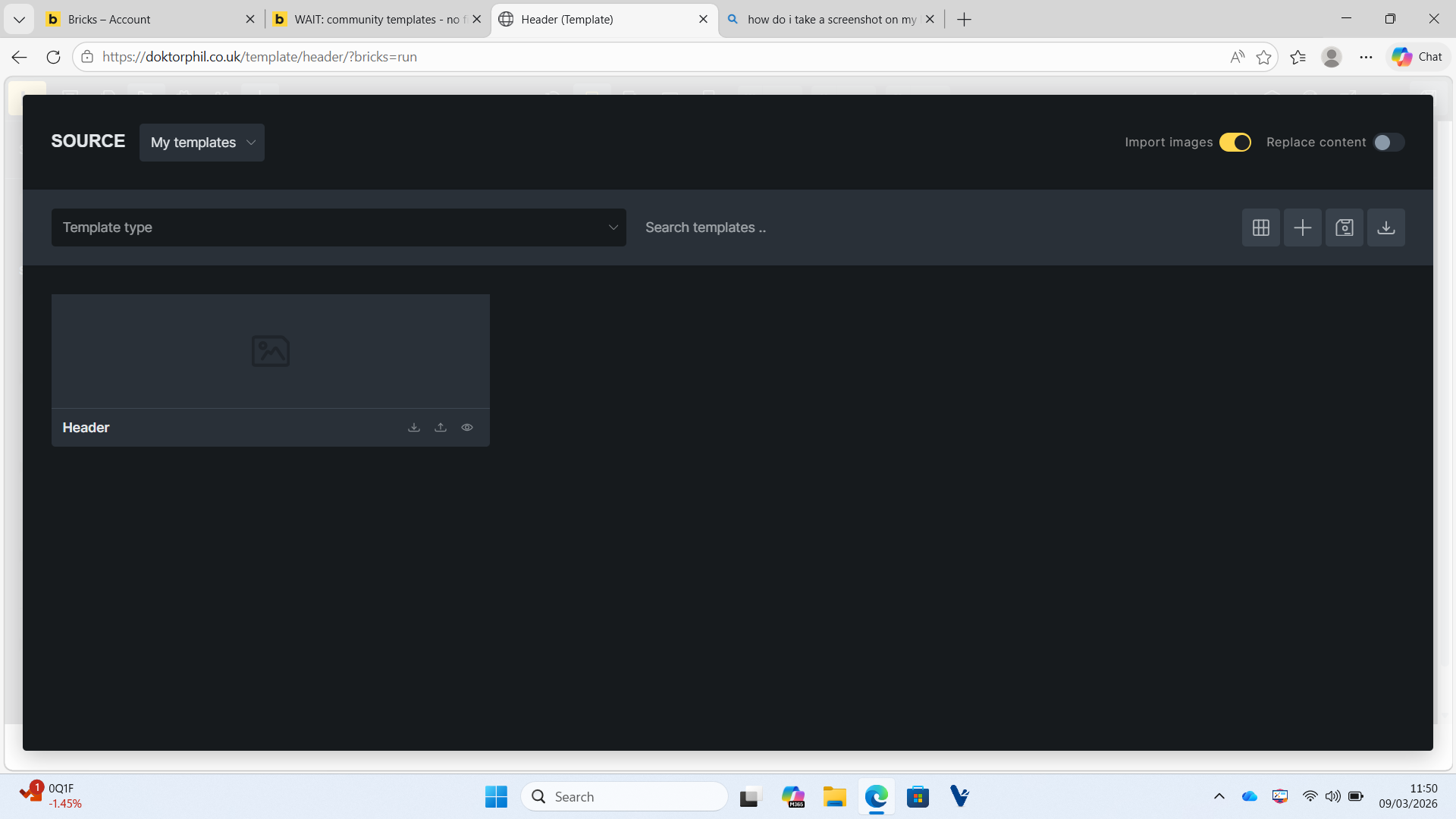Open Edge settings and more menu

[1366, 57]
